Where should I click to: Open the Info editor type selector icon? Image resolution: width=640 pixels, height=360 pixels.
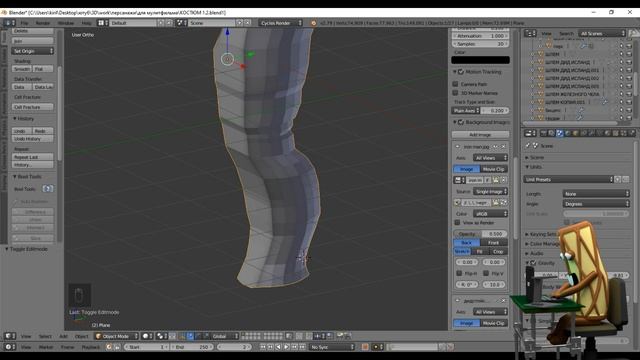[x=9, y=23]
